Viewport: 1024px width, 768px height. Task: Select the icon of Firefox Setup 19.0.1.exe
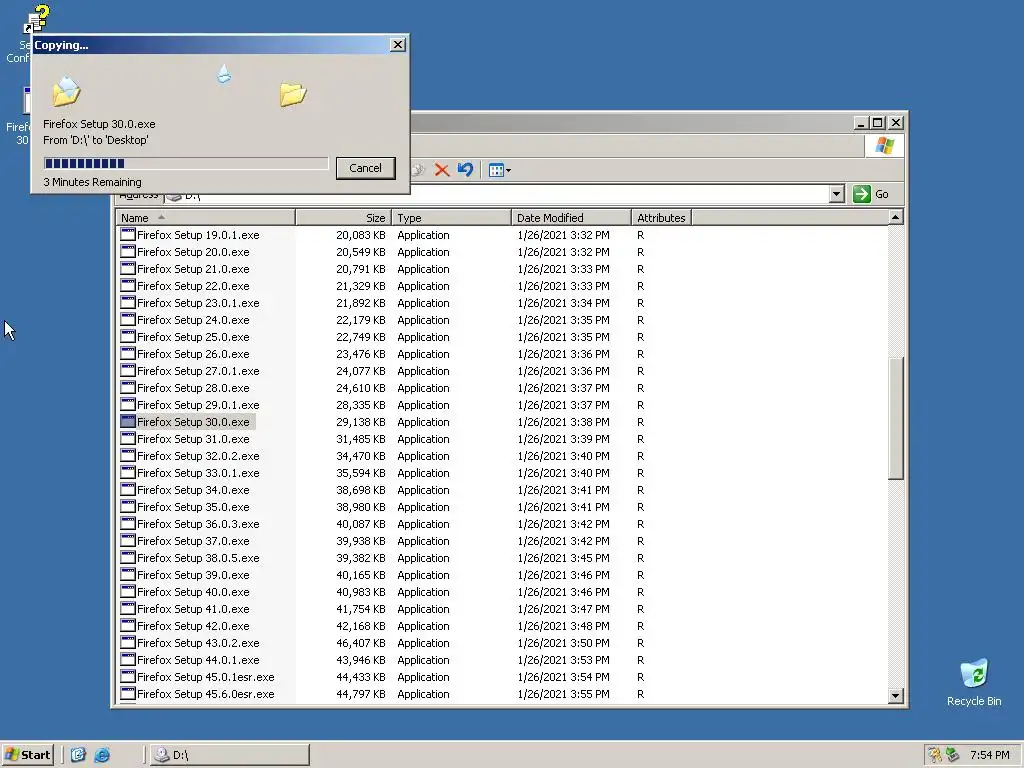pos(128,234)
